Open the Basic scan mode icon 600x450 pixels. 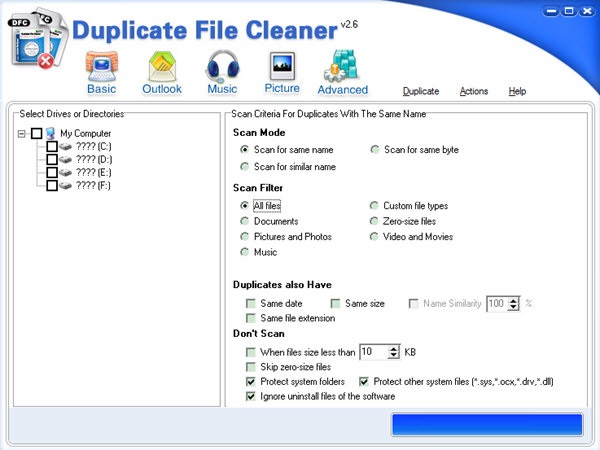coord(101,67)
